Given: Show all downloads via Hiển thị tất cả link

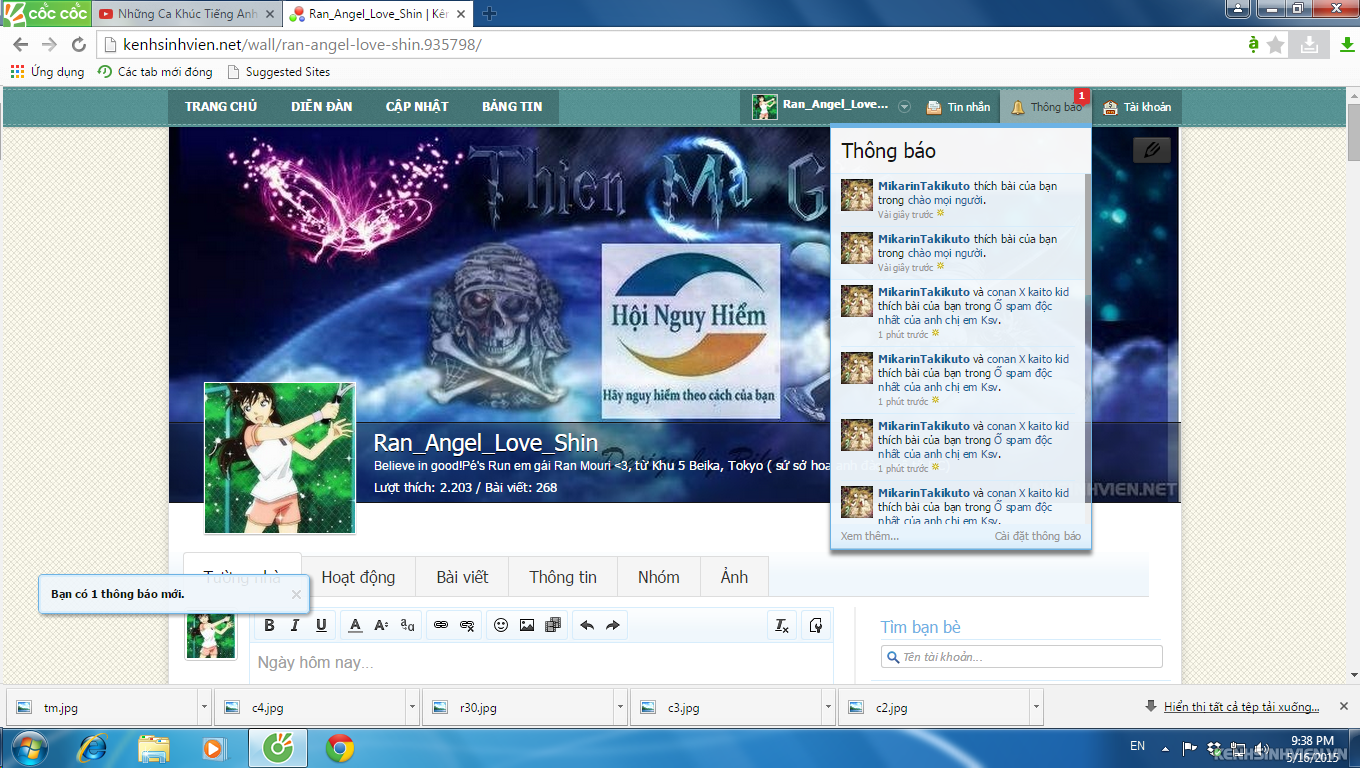Looking at the screenshot, I should point(1241,707).
